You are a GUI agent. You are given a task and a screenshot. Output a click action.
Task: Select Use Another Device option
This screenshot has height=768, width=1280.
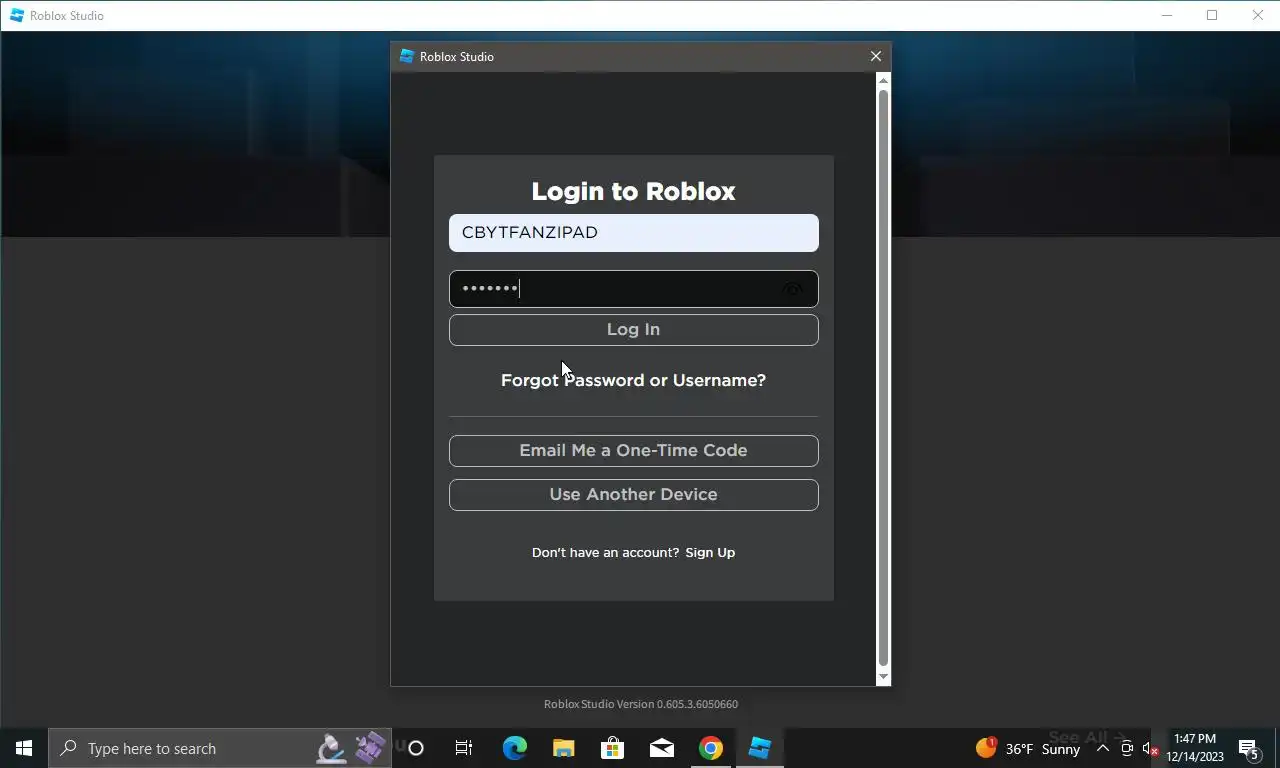pyautogui.click(x=633, y=495)
